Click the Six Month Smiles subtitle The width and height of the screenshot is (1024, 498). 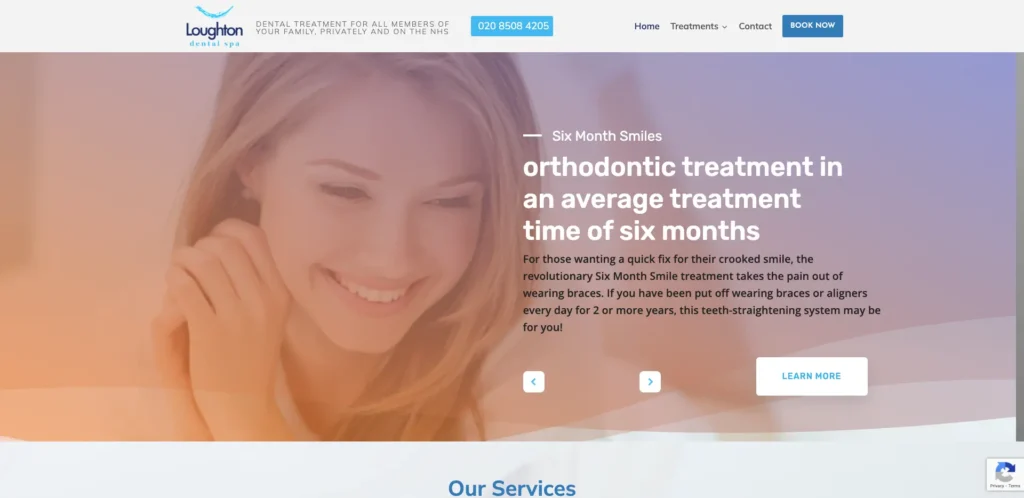607,136
